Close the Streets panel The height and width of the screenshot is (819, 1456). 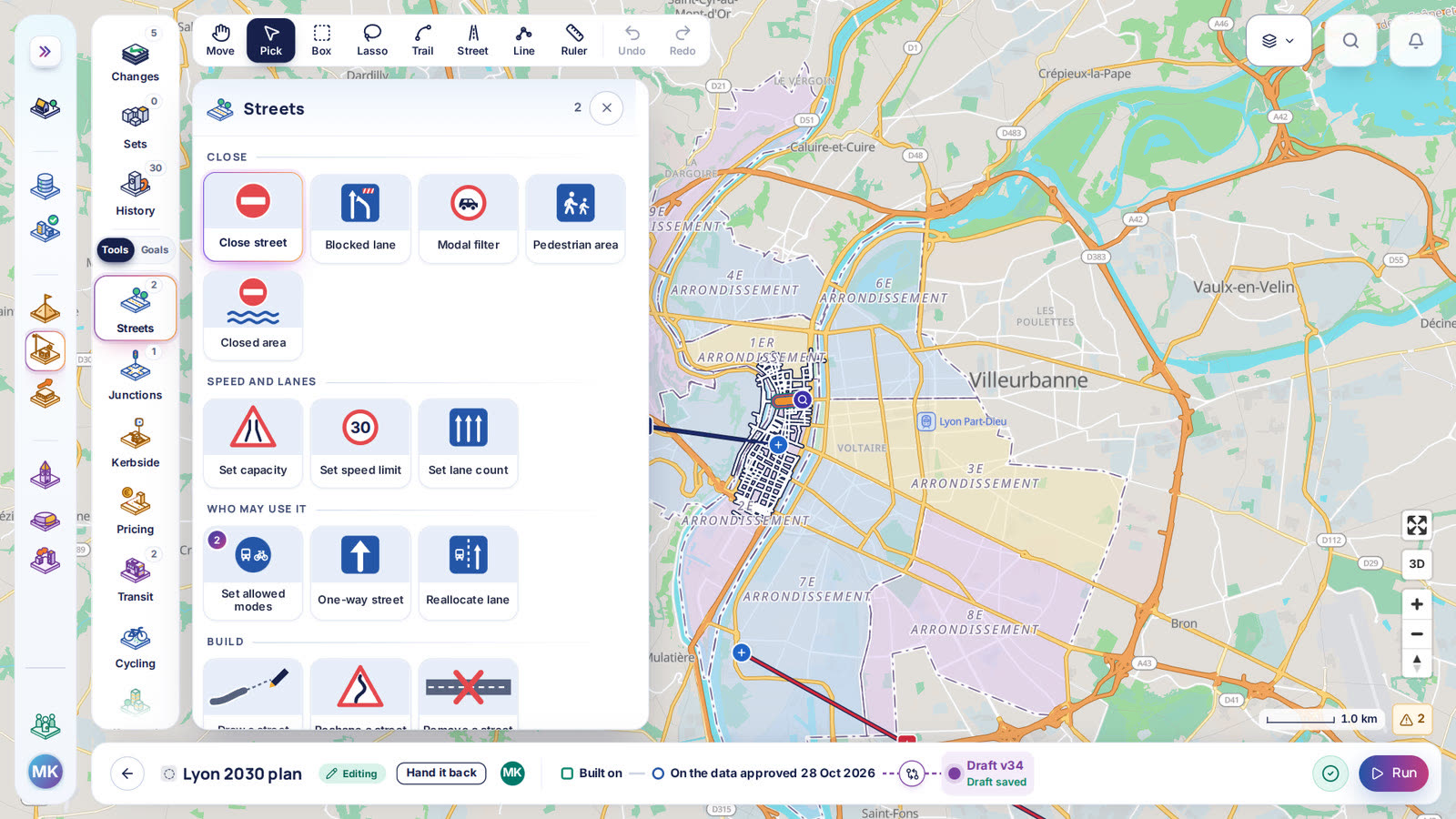tap(607, 108)
